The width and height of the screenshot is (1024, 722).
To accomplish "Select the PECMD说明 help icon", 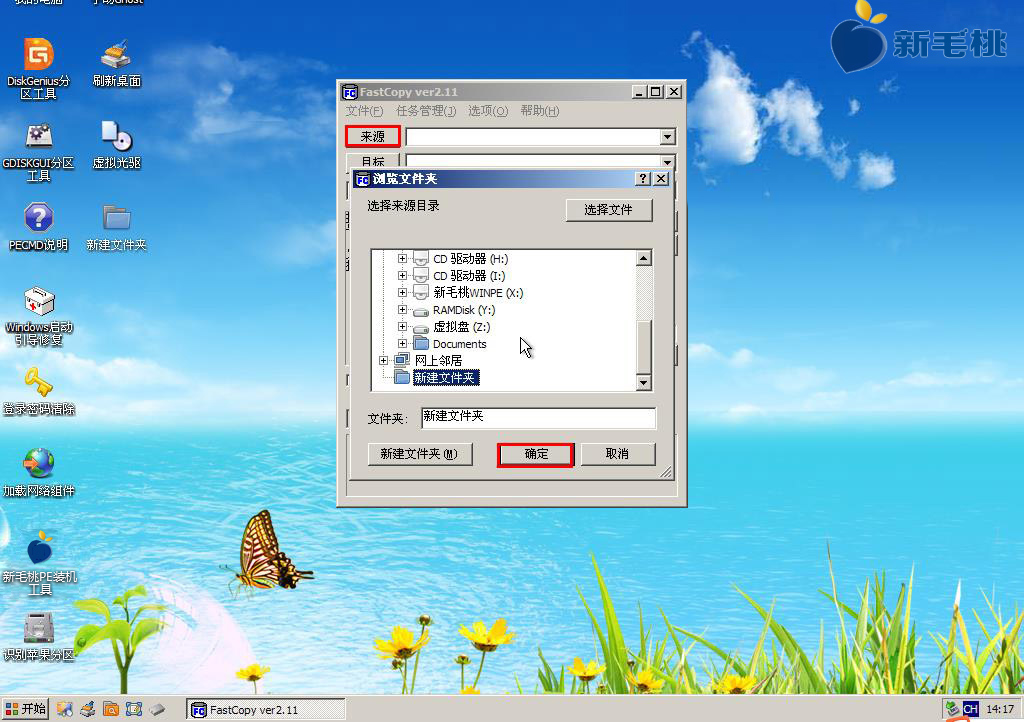I will 39,227.
